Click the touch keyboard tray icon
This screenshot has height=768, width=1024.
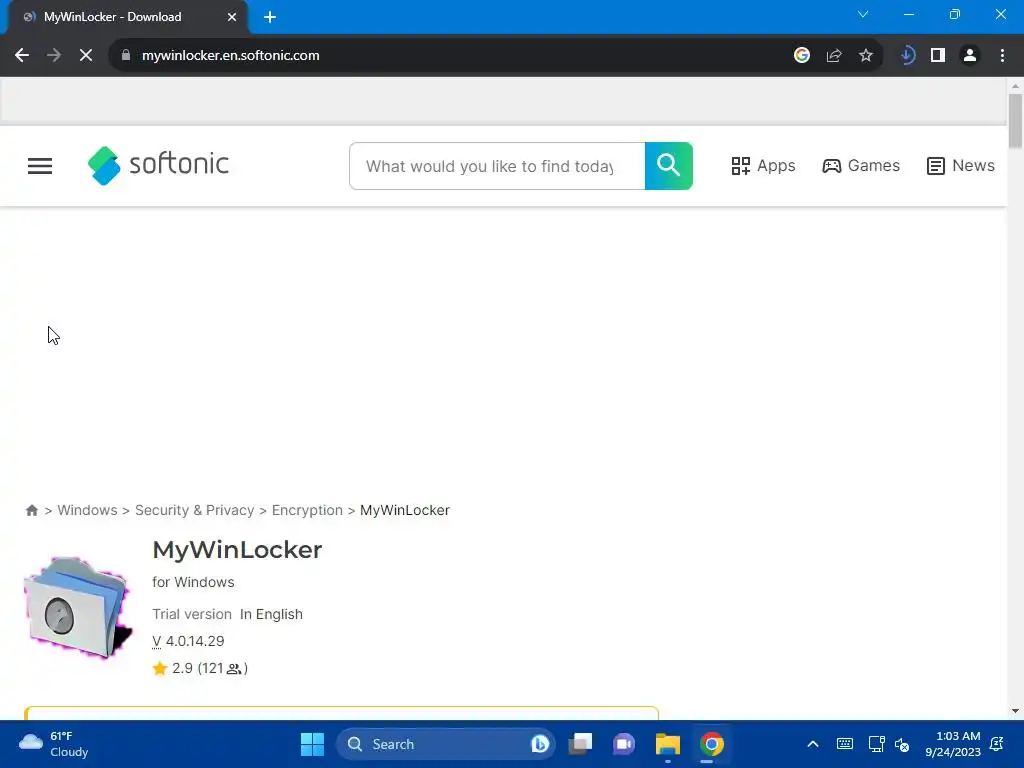(x=844, y=744)
